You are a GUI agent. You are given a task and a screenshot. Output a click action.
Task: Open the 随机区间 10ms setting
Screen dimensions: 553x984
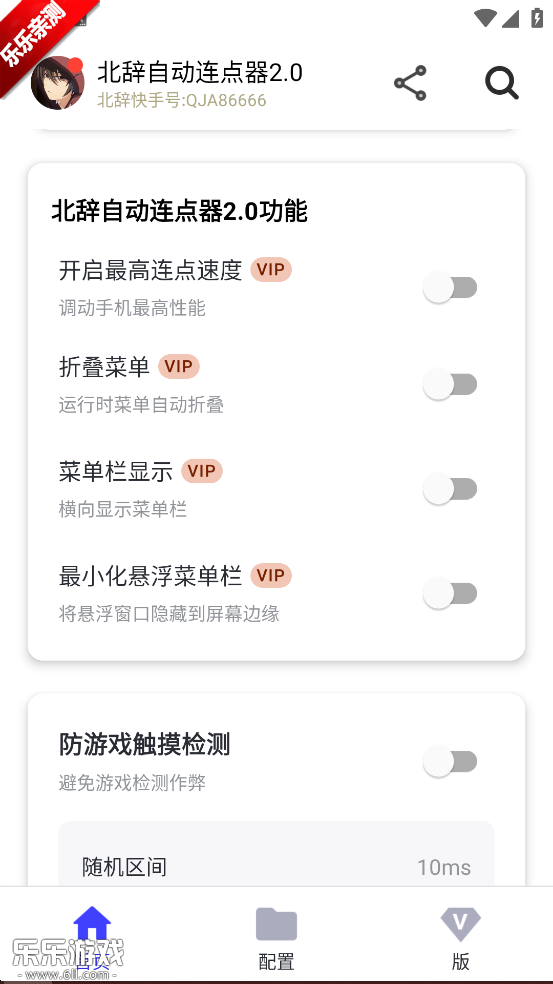click(x=276, y=867)
